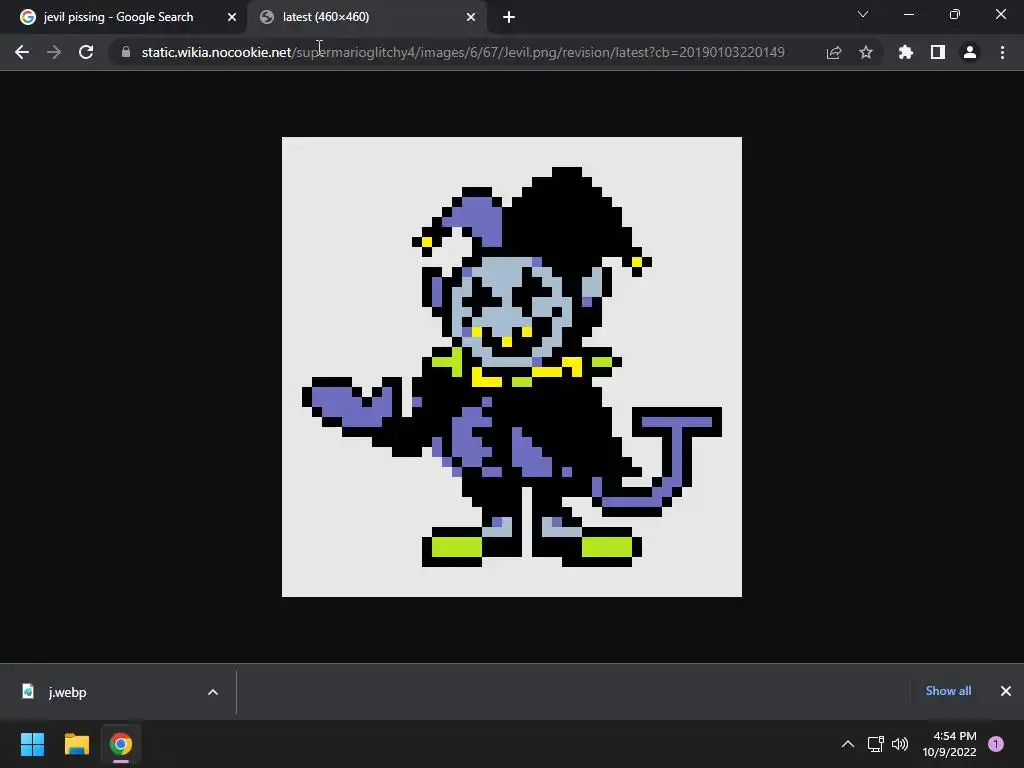Click the Jevil pixel art image
The image size is (1024, 768).
click(x=511, y=366)
